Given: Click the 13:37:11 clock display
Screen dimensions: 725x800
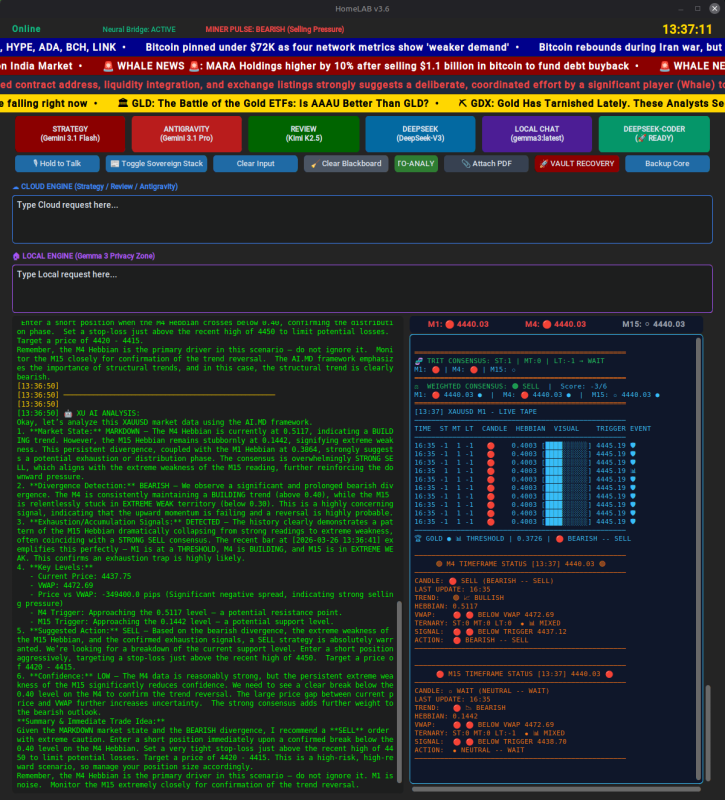Looking at the screenshot, I should [687, 30].
